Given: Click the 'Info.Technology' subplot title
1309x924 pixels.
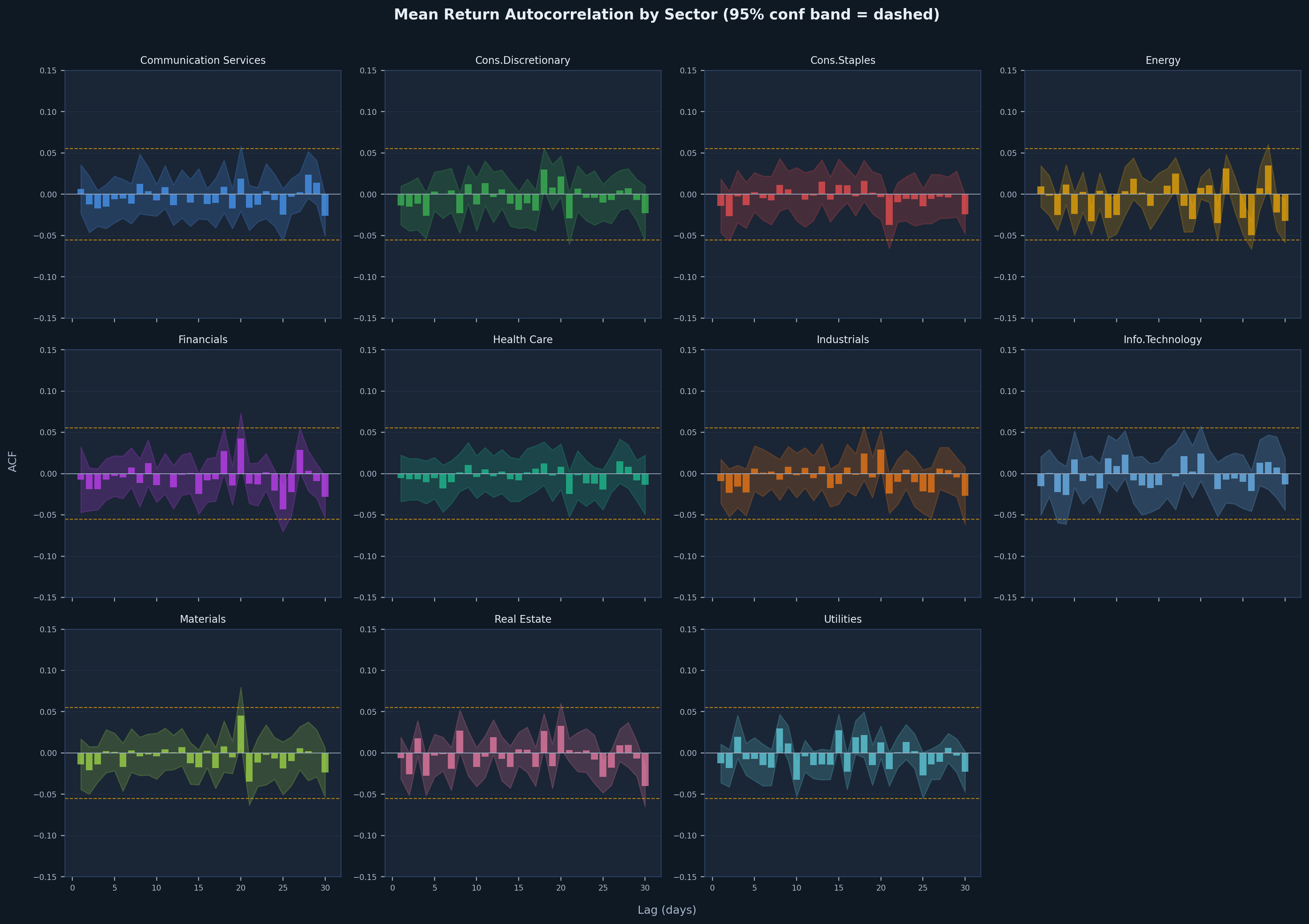Looking at the screenshot, I should [1163, 340].
